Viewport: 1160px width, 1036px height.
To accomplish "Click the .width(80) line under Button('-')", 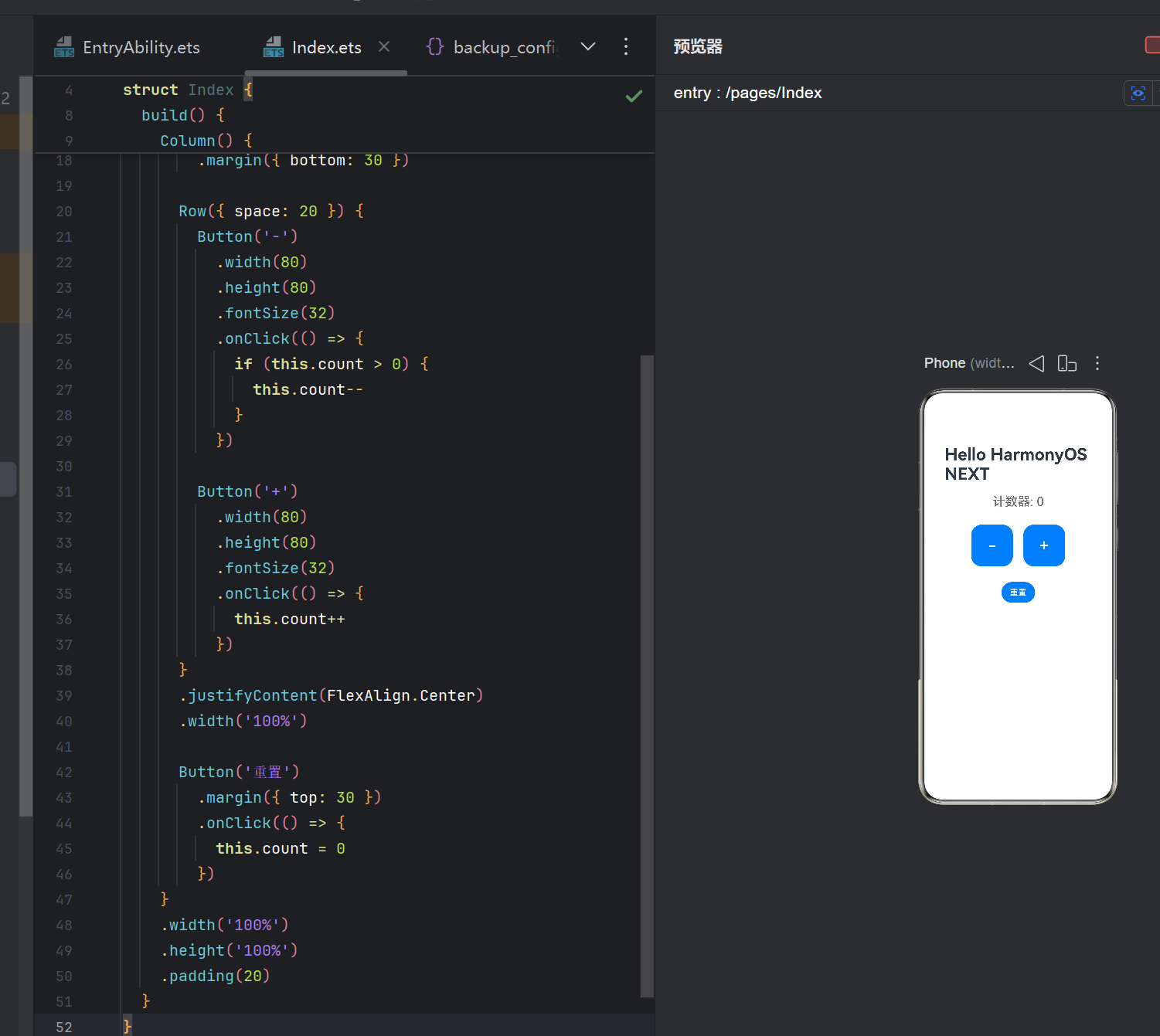I will pyautogui.click(x=262, y=262).
